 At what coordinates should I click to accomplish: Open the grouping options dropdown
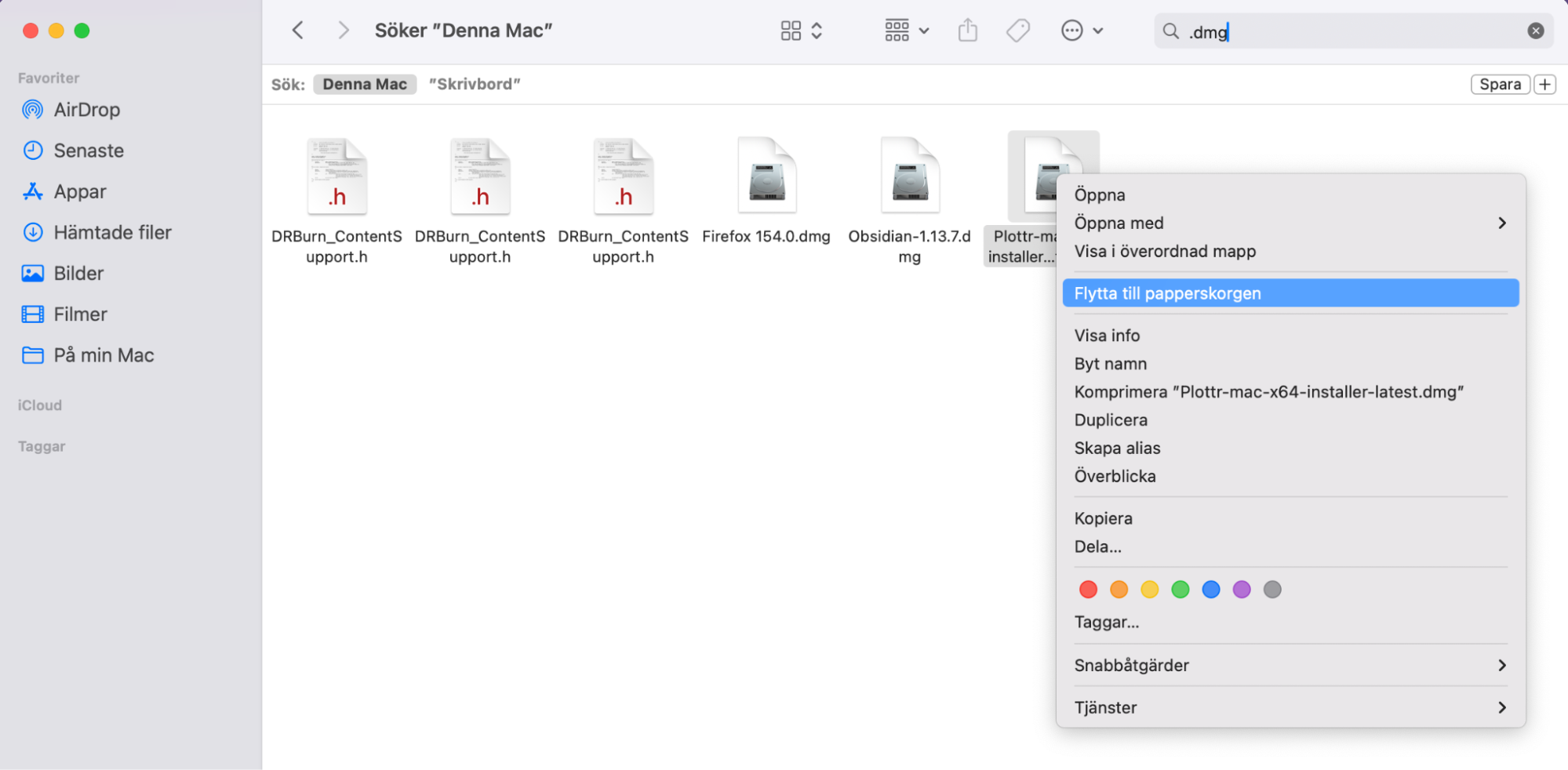tap(907, 31)
